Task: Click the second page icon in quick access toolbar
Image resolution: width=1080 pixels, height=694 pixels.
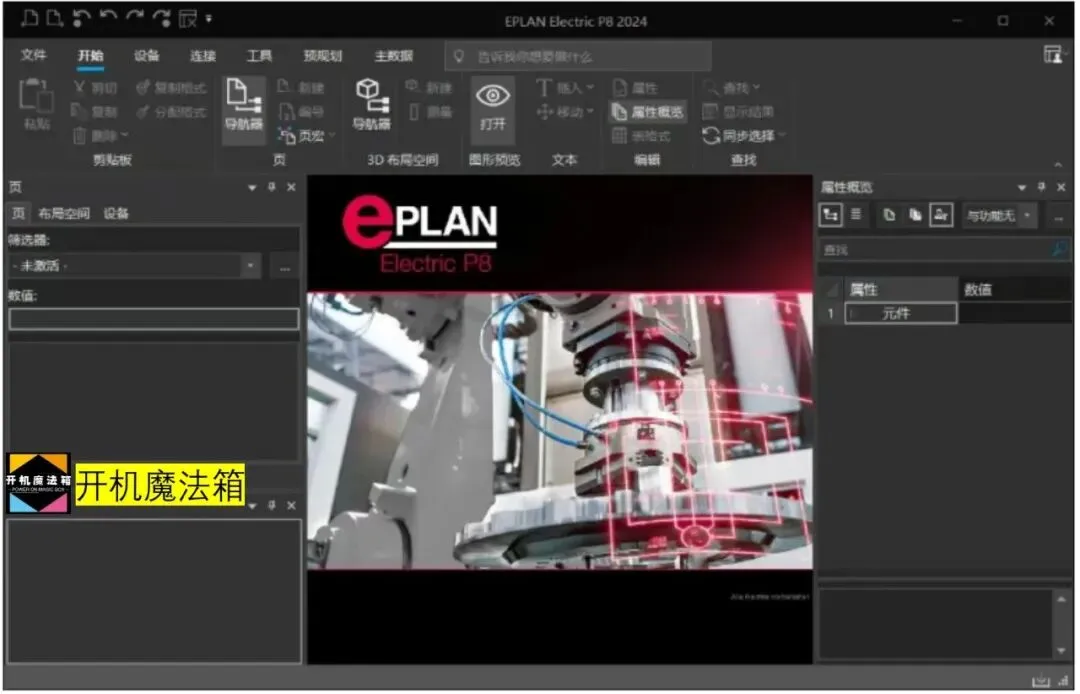Action: [54, 19]
